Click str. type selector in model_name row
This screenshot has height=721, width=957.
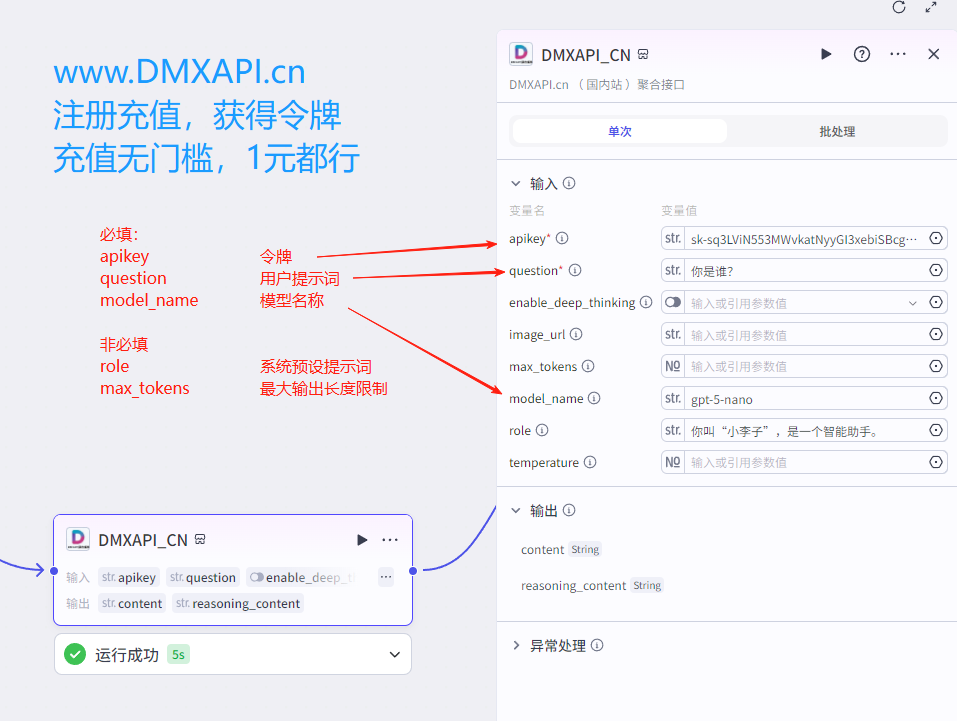pyautogui.click(x=673, y=398)
